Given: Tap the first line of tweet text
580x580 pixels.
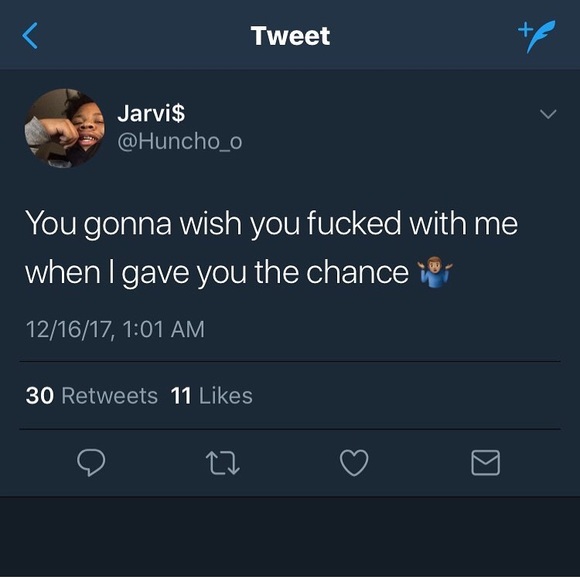Looking at the screenshot, I should click(272, 223).
